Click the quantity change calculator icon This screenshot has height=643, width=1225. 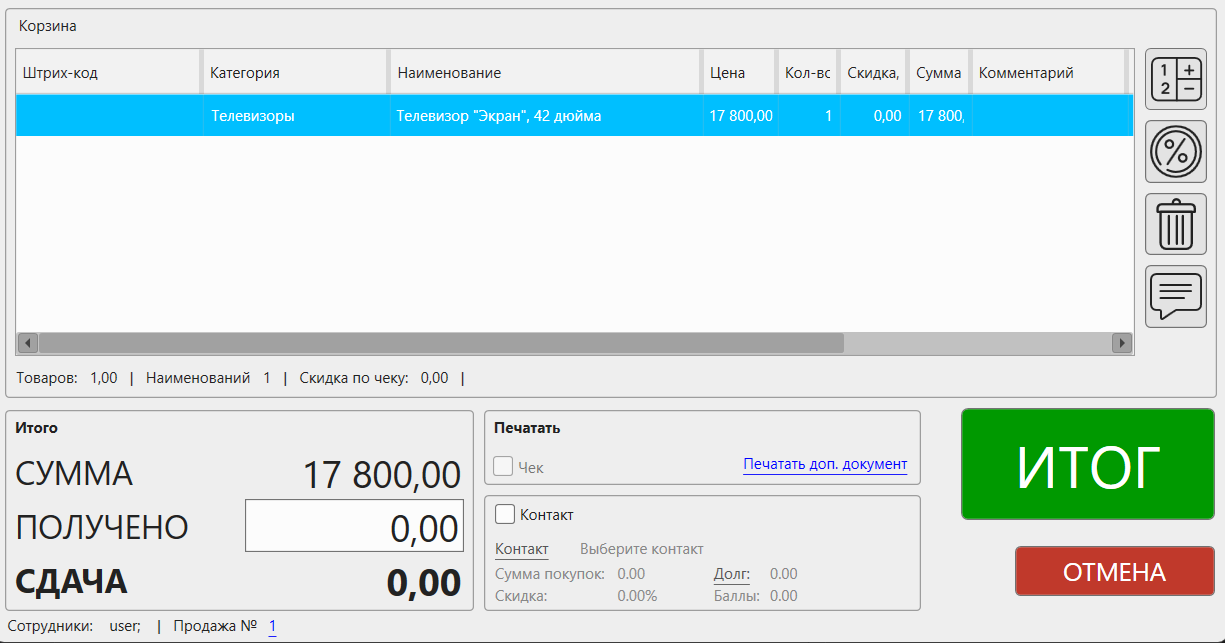tap(1175, 80)
